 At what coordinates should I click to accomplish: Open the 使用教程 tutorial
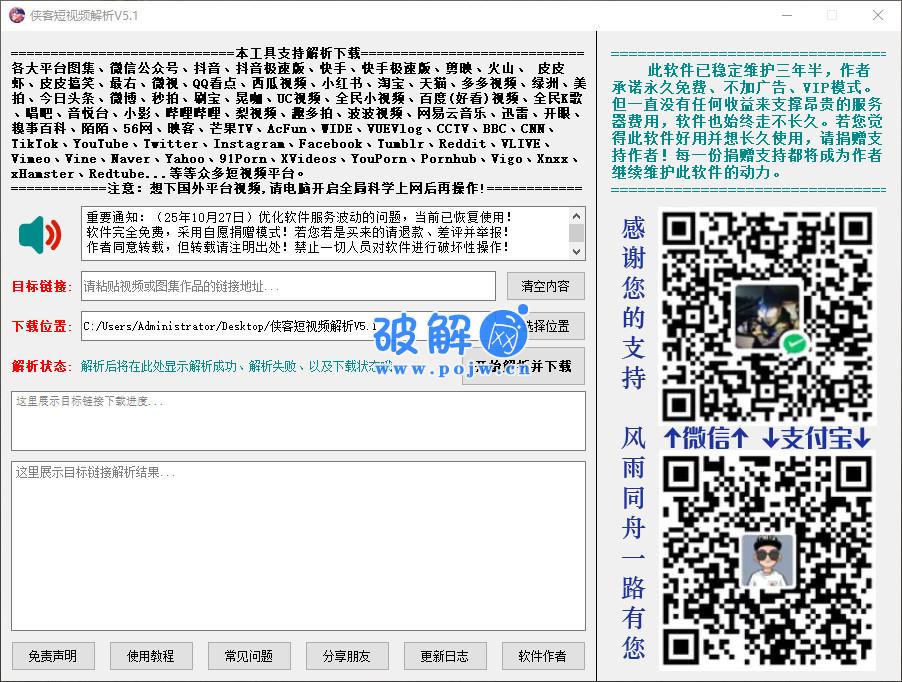click(151, 656)
